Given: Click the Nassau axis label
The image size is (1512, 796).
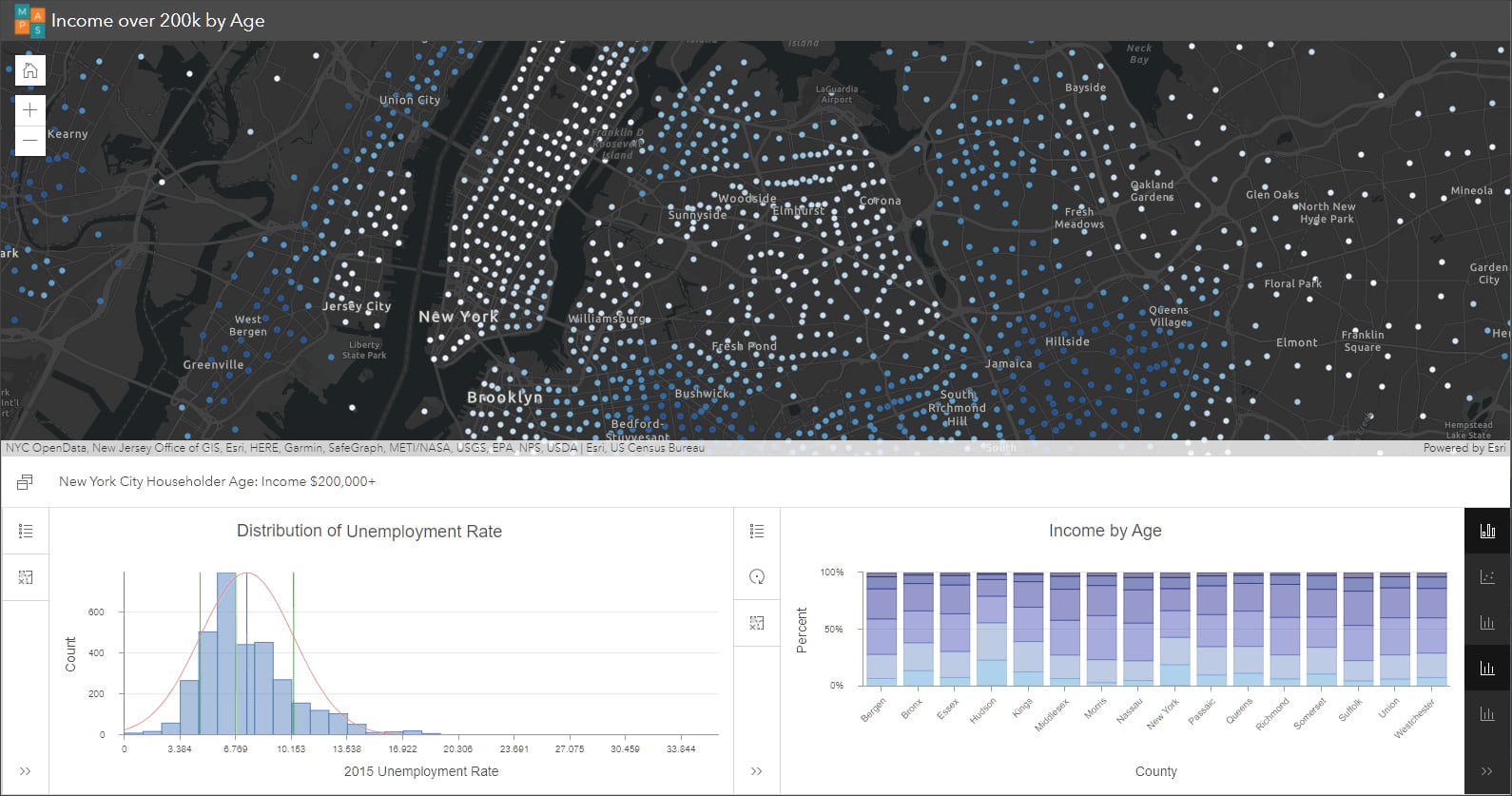Looking at the screenshot, I should (1129, 711).
